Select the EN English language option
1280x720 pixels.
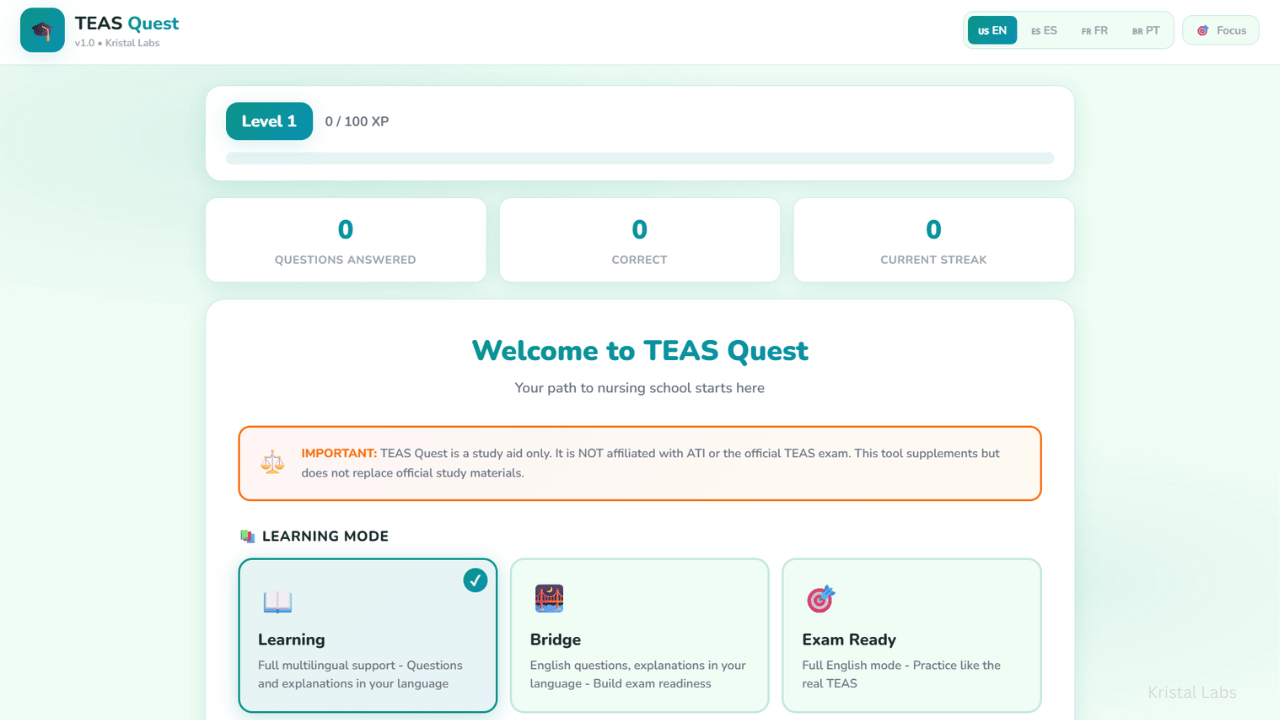pyautogui.click(x=992, y=31)
